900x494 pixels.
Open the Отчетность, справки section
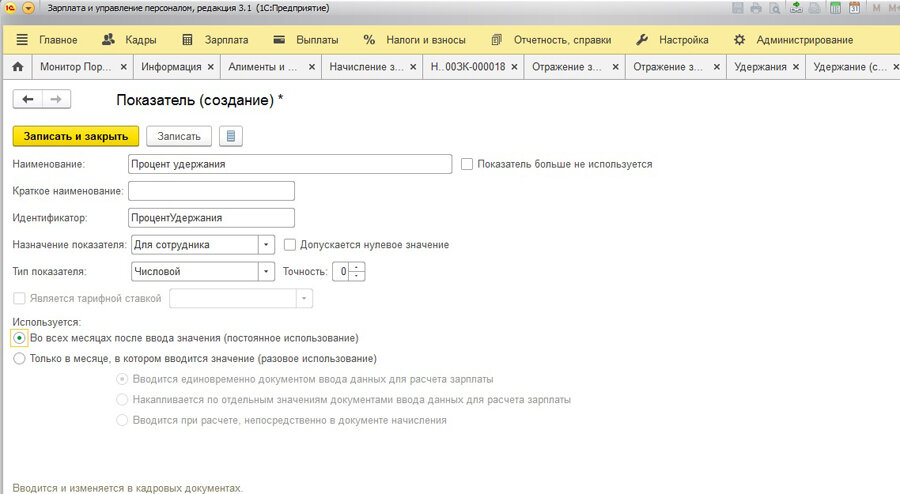pyautogui.click(x=562, y=40)
